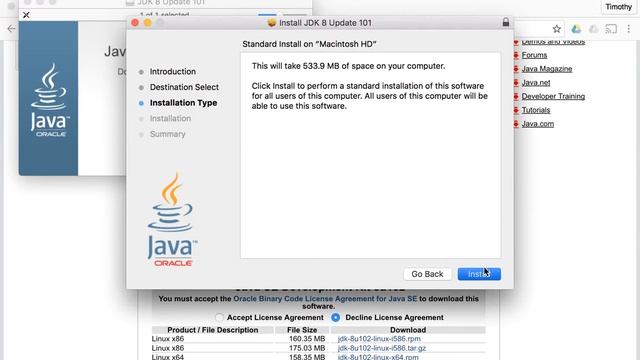This screenshot has height=360, width=640.
Task: Click the '533.9 MB of space' message text
Action: [348, 66]
